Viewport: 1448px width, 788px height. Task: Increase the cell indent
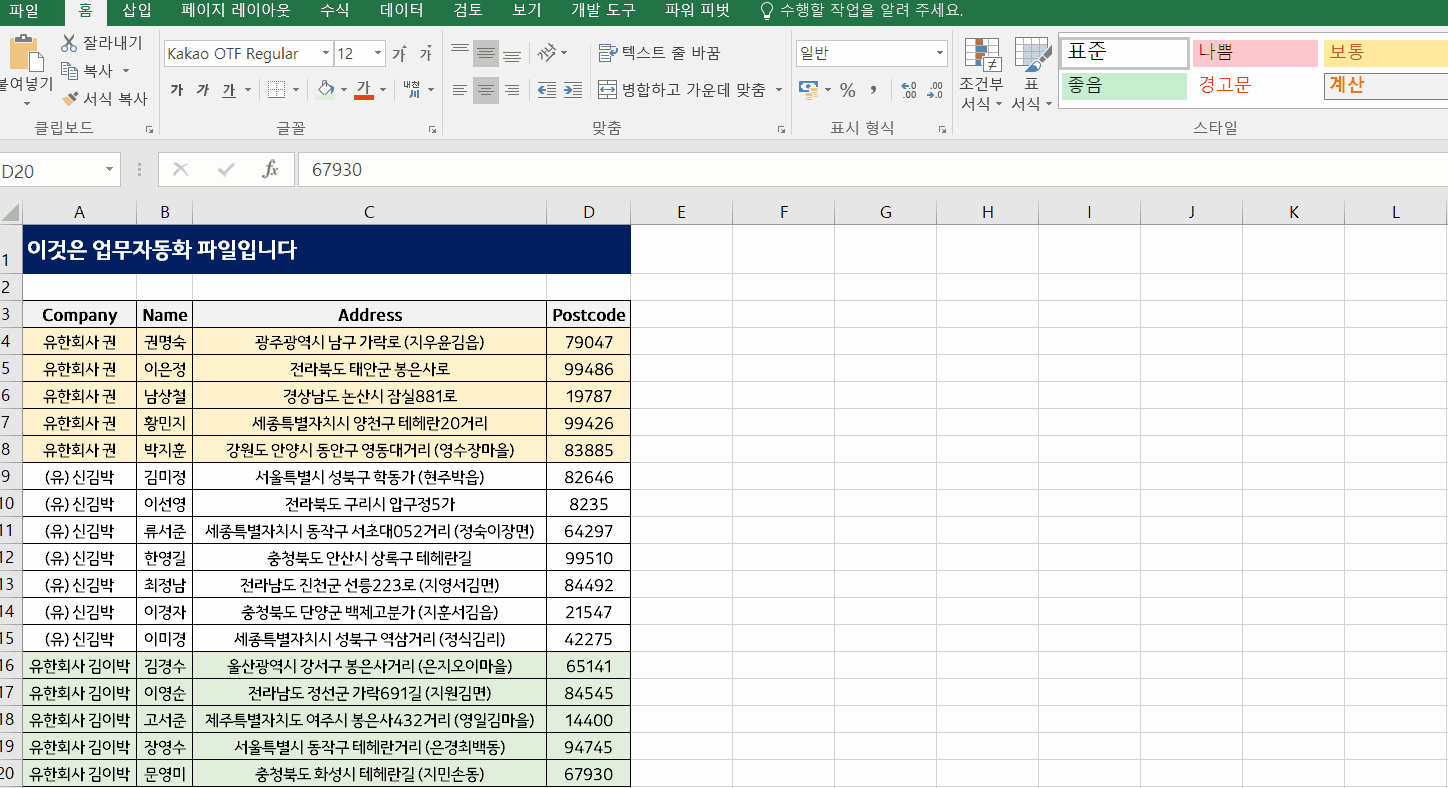click(573, 90)
